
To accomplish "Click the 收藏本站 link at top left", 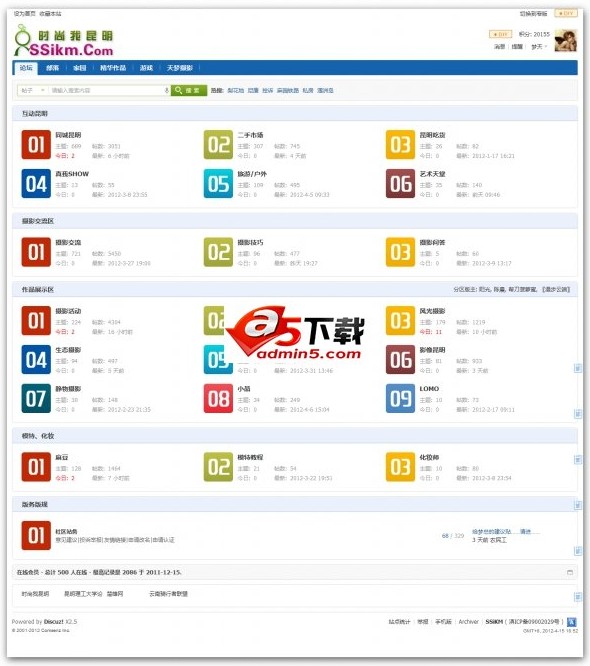I will pos(51,14).
